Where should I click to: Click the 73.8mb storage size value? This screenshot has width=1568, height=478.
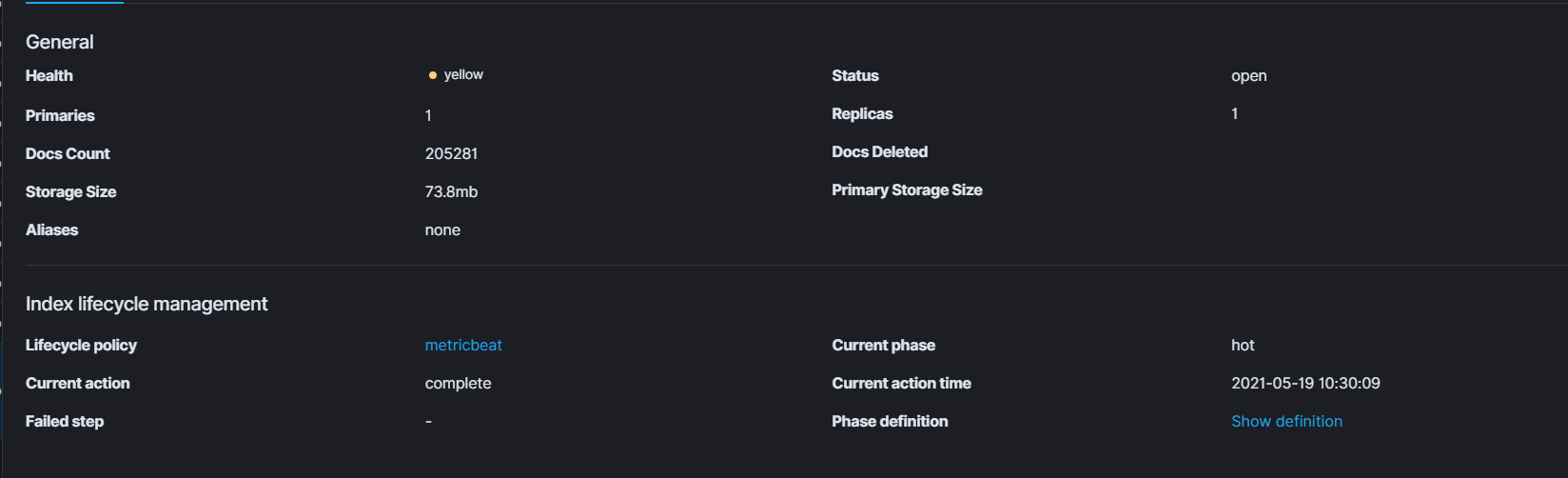tap(451, 192)
